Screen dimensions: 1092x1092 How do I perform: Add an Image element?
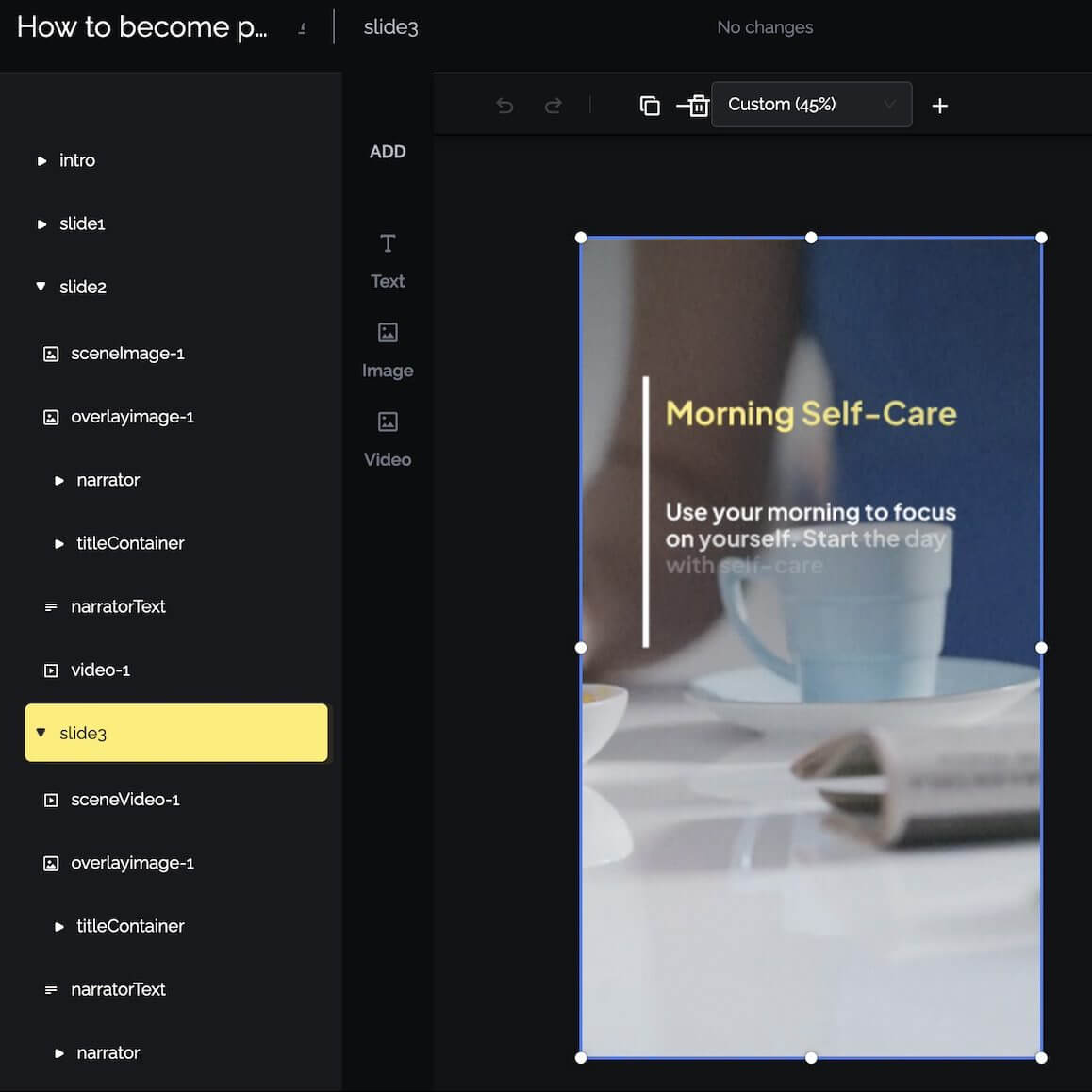pos(388,350)
